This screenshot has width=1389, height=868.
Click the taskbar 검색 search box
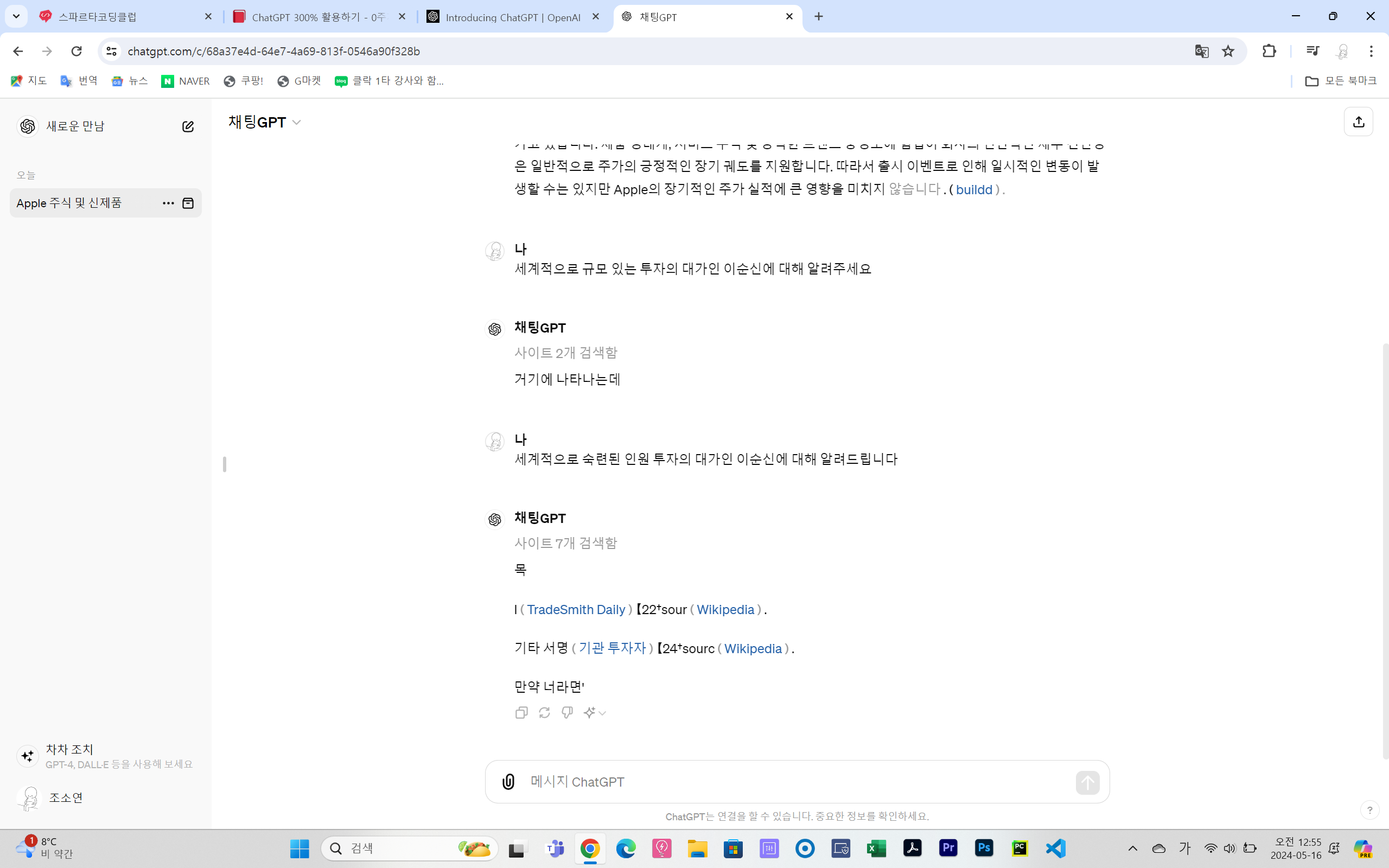click(410, 848)
